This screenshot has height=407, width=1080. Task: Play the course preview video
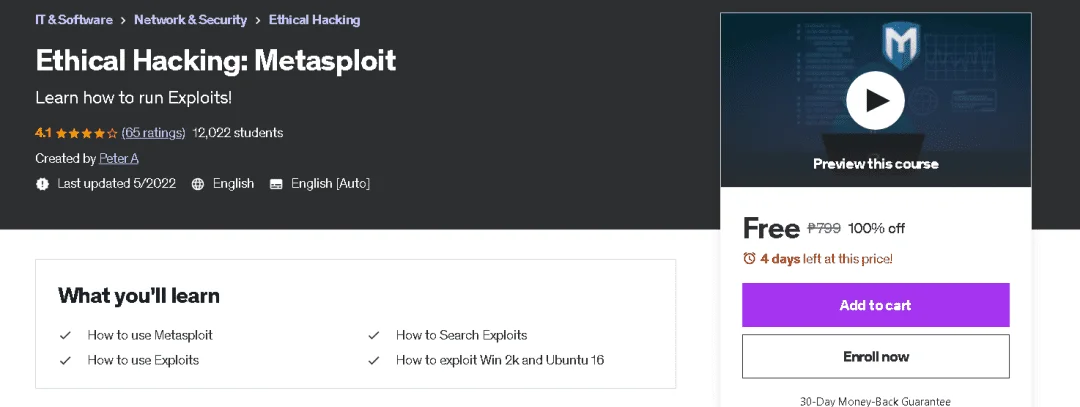coord(875,101)
